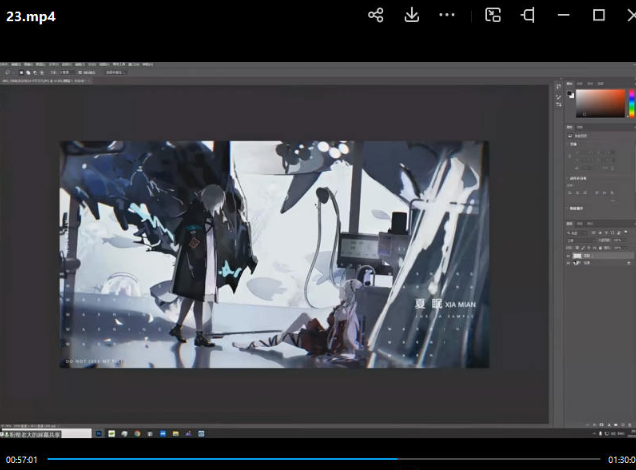The height and width of the screenshot is (470, 636).
Task: Filter layers by shape layer icon
Action: pyautogui.click(x=612, y=233)
